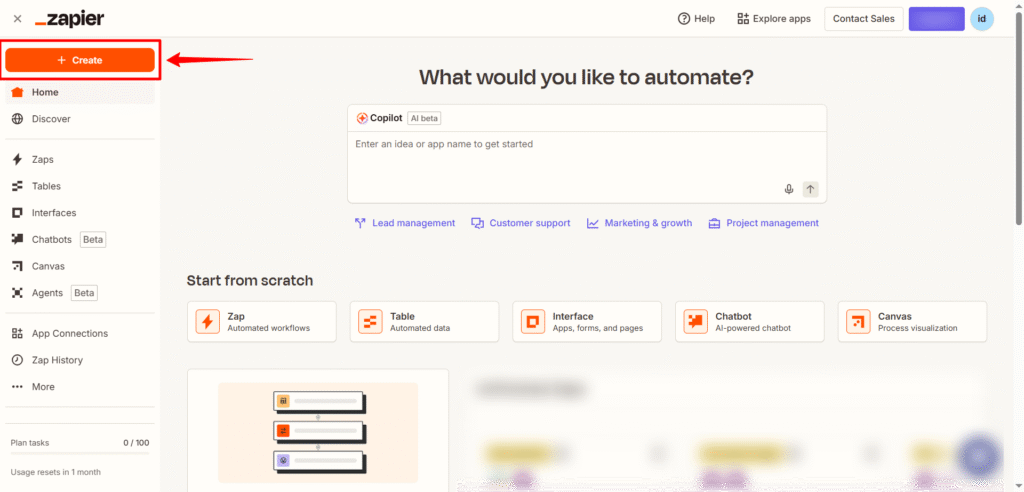The width and height of the screenshot is (1024, 492).
Task: Open Canvas from the sidebar
Action: [x=80, y=267]
